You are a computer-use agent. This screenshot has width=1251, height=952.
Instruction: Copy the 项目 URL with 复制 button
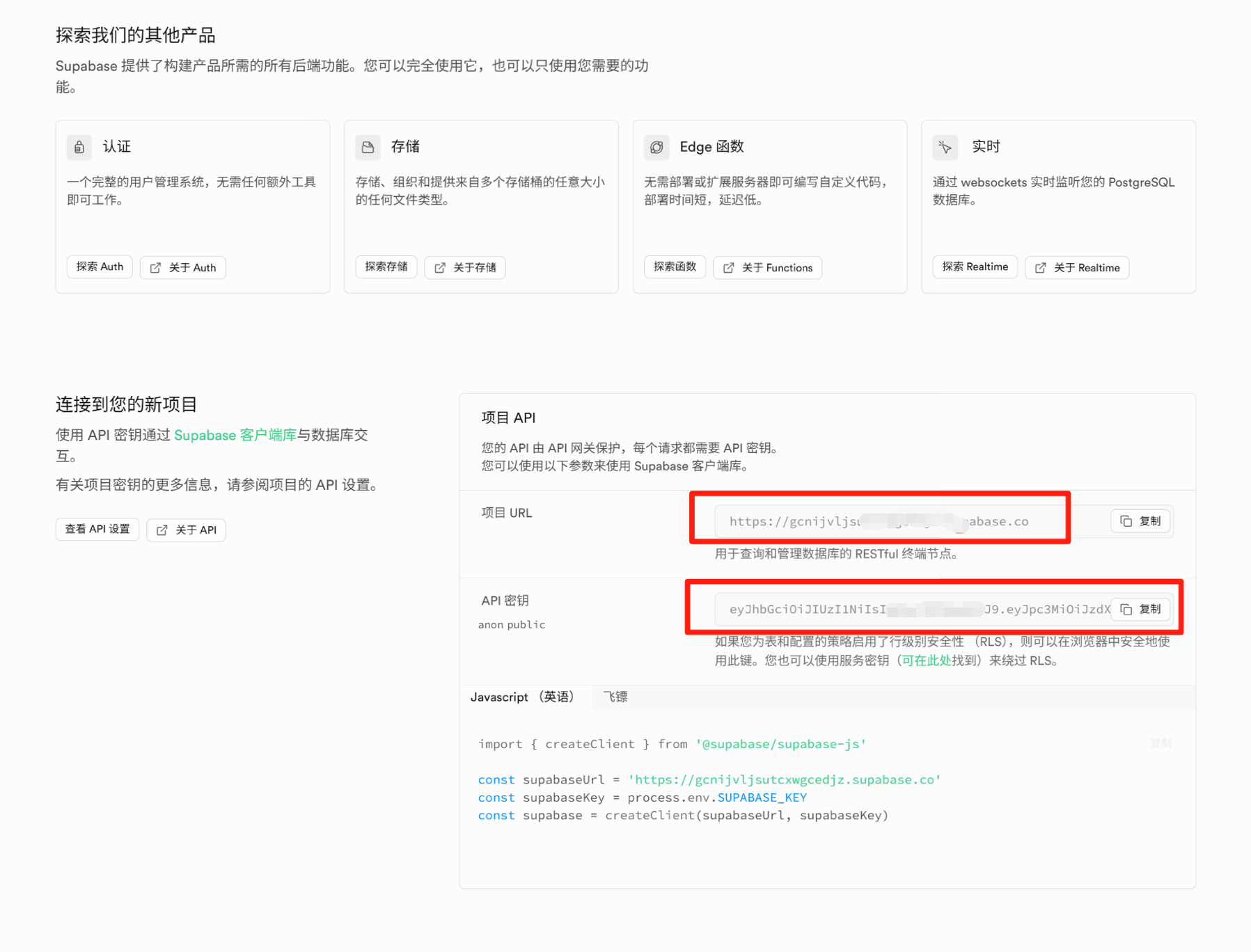[x=1140, y=521]
